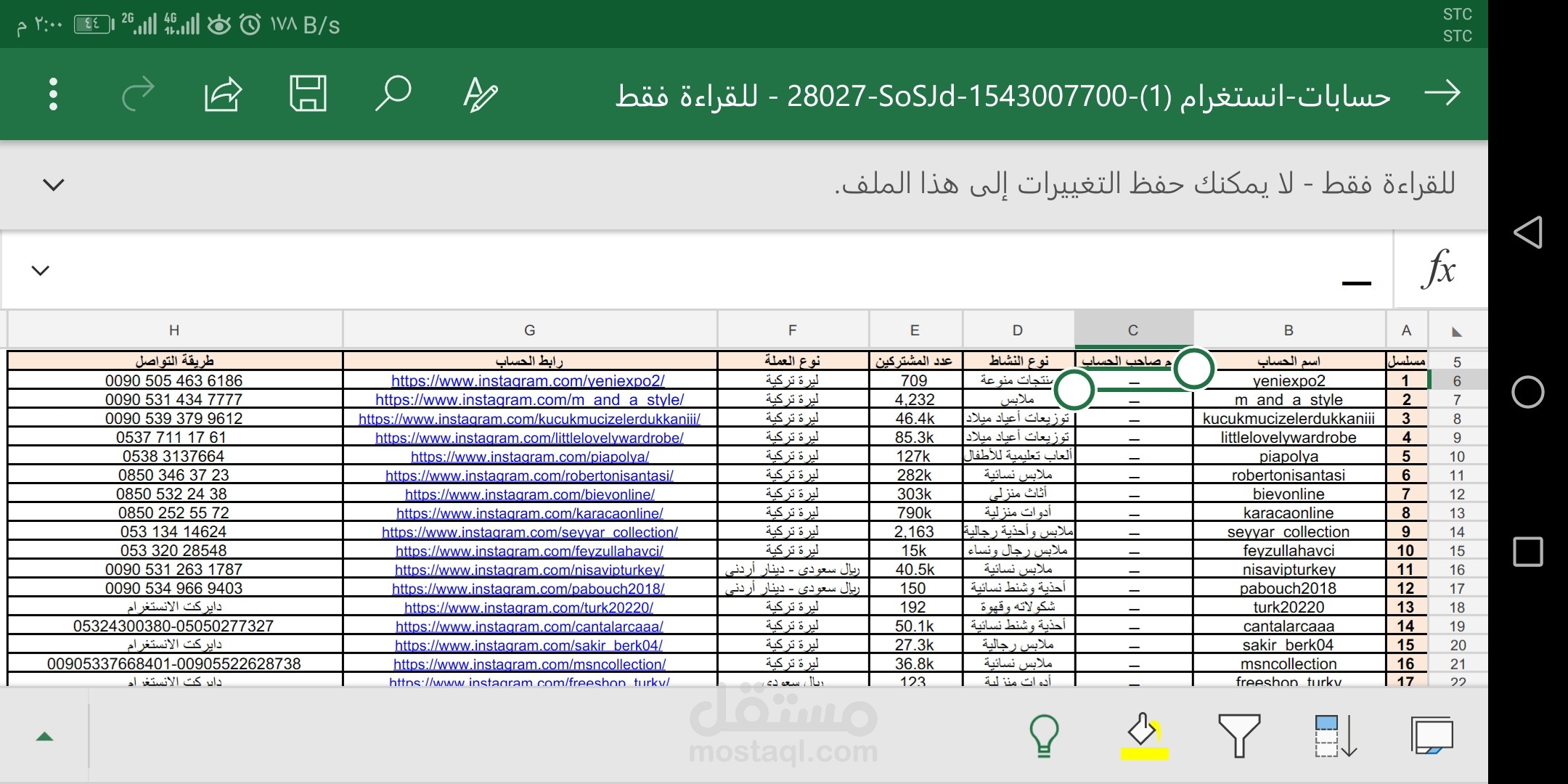The width and height of the screenshot is (1568, 784).
Task: Open the yeniexpo2 Instagram link
Action: (x=529, y=380)
